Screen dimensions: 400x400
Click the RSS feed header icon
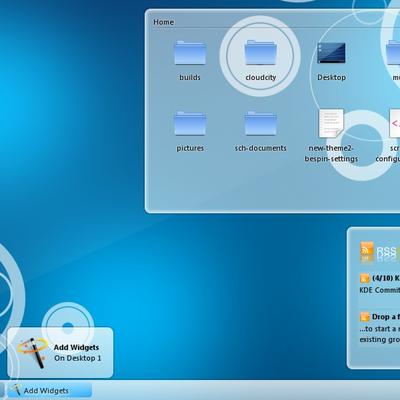[367, 250]
